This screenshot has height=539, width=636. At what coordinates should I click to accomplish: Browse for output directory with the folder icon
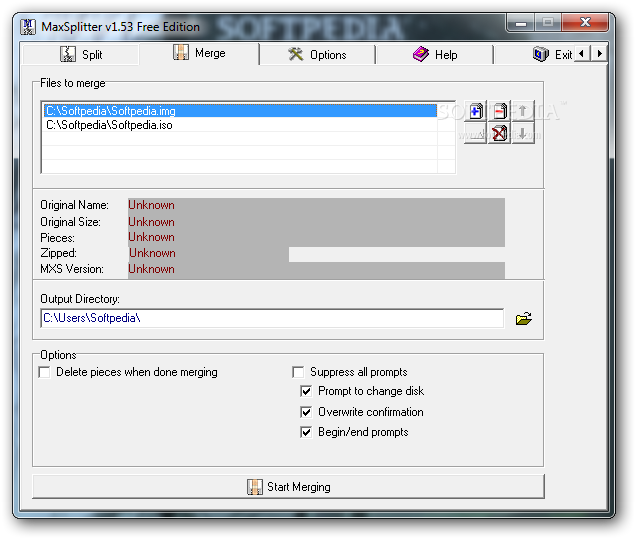pos(524,319)
